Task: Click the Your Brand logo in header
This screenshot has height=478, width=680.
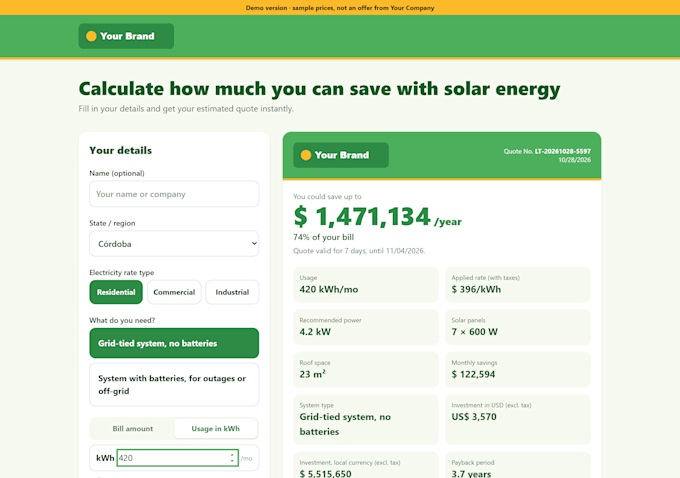Action: coord(126,36)
